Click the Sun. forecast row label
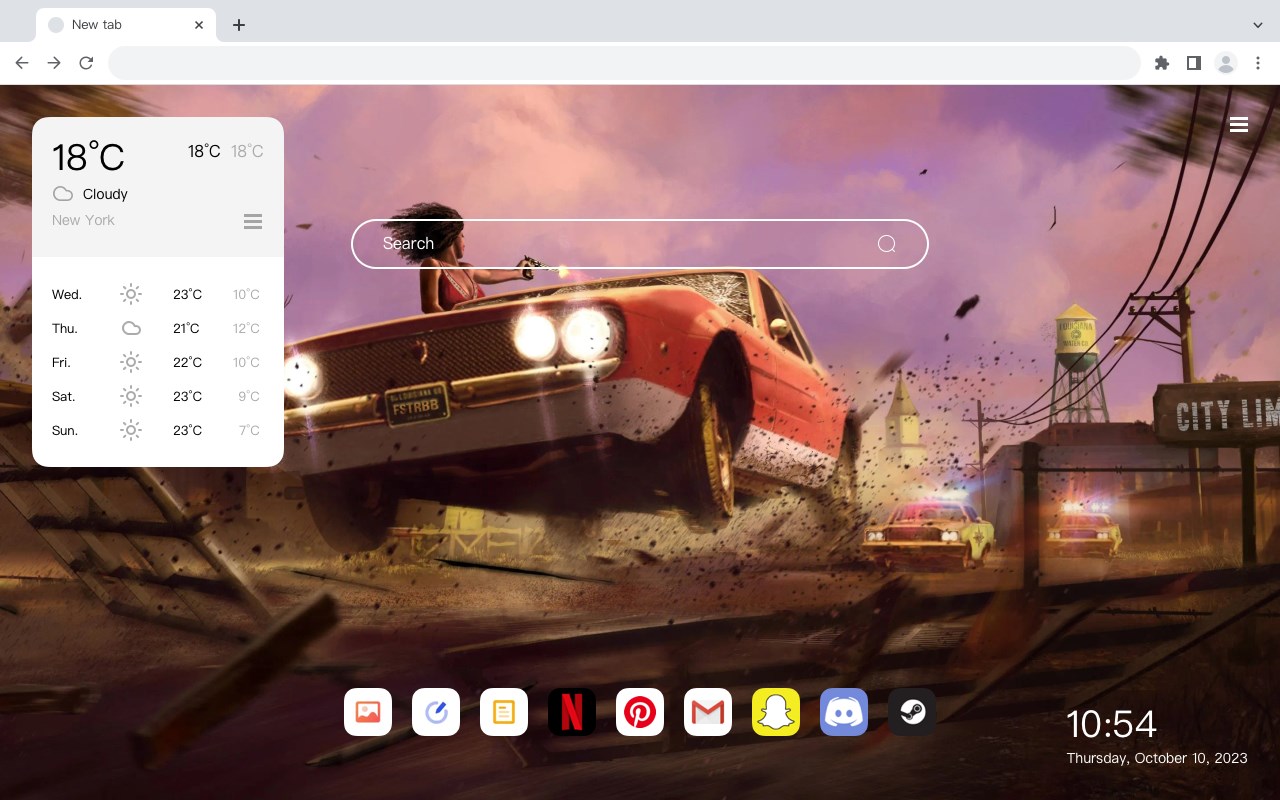The height and width of the screenshot is (800, 1280). point(65,430)
